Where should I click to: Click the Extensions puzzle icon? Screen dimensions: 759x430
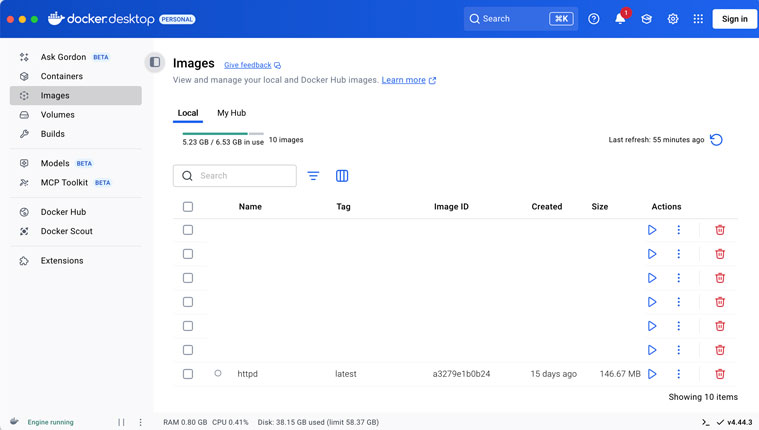coord(24,261)
